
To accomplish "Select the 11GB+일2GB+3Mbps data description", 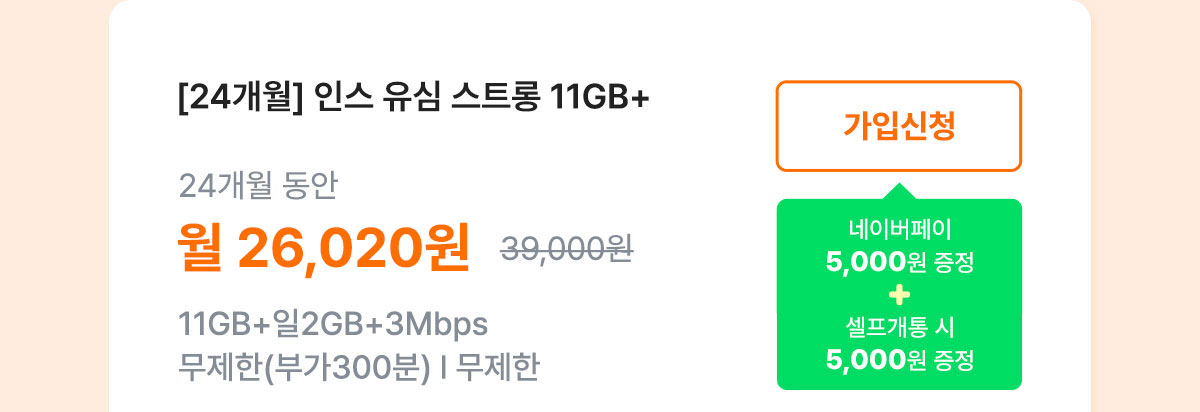I will [332, 325].
